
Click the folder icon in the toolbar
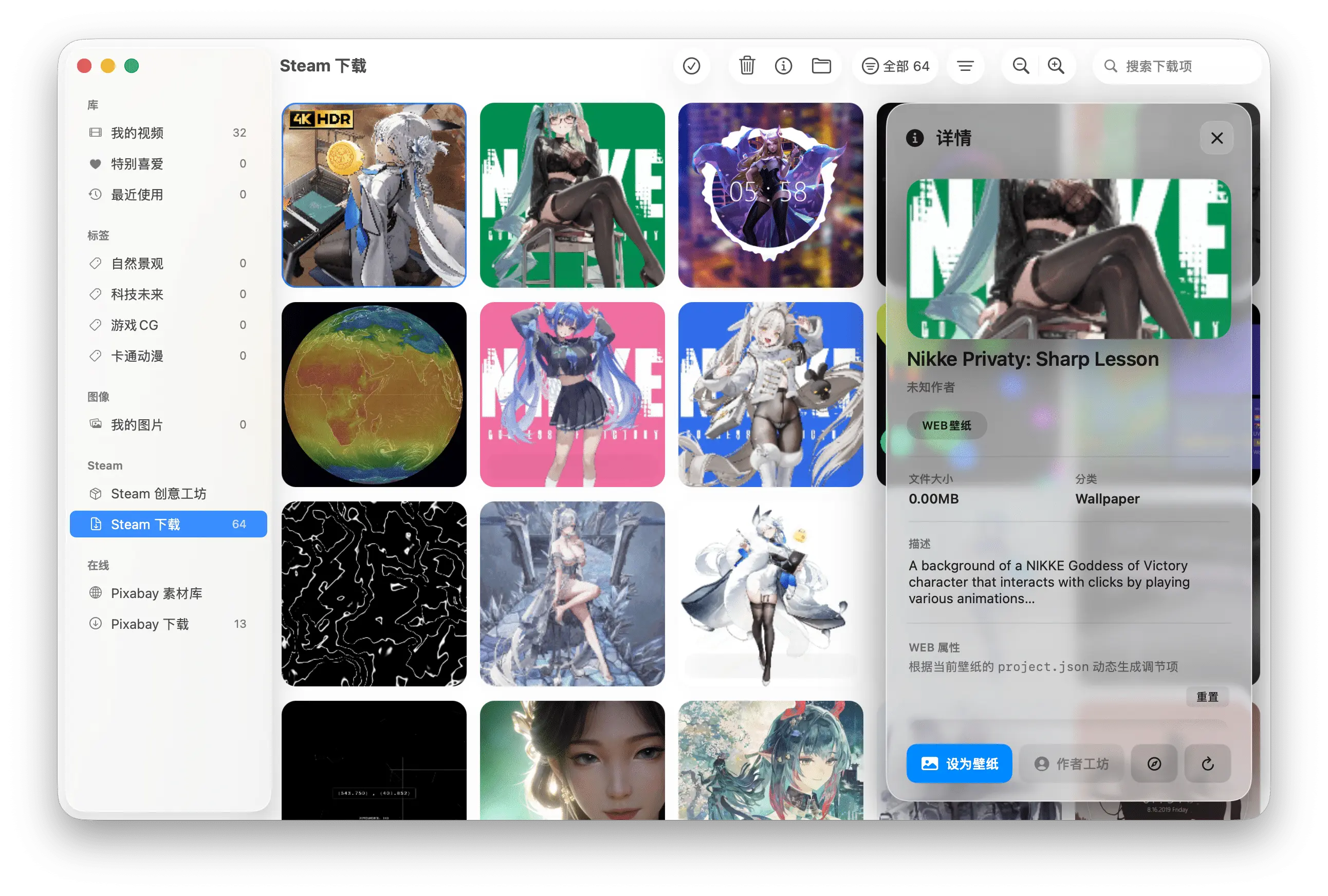point(821,66)
